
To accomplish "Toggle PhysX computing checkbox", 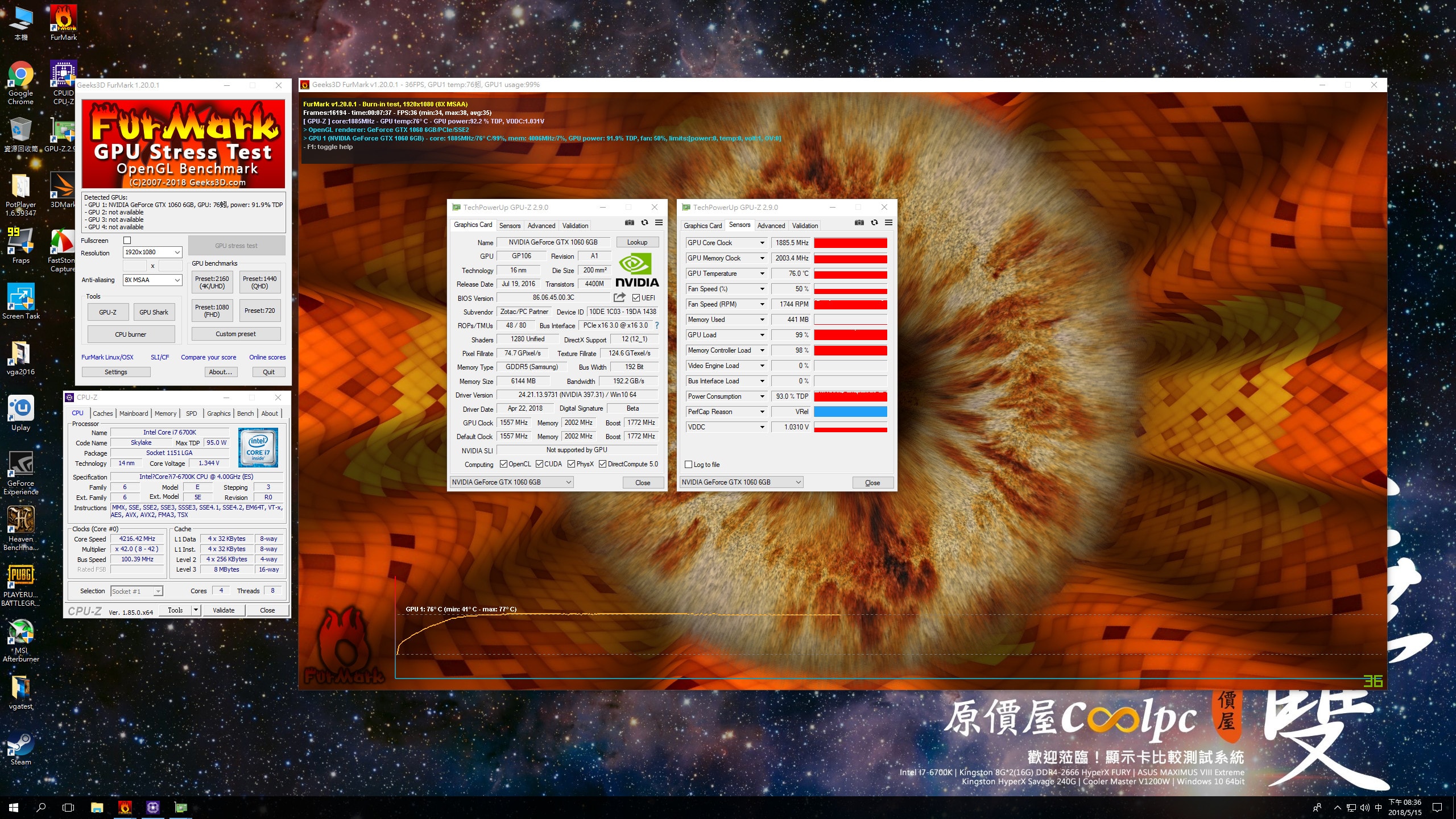I will (571, 464).
